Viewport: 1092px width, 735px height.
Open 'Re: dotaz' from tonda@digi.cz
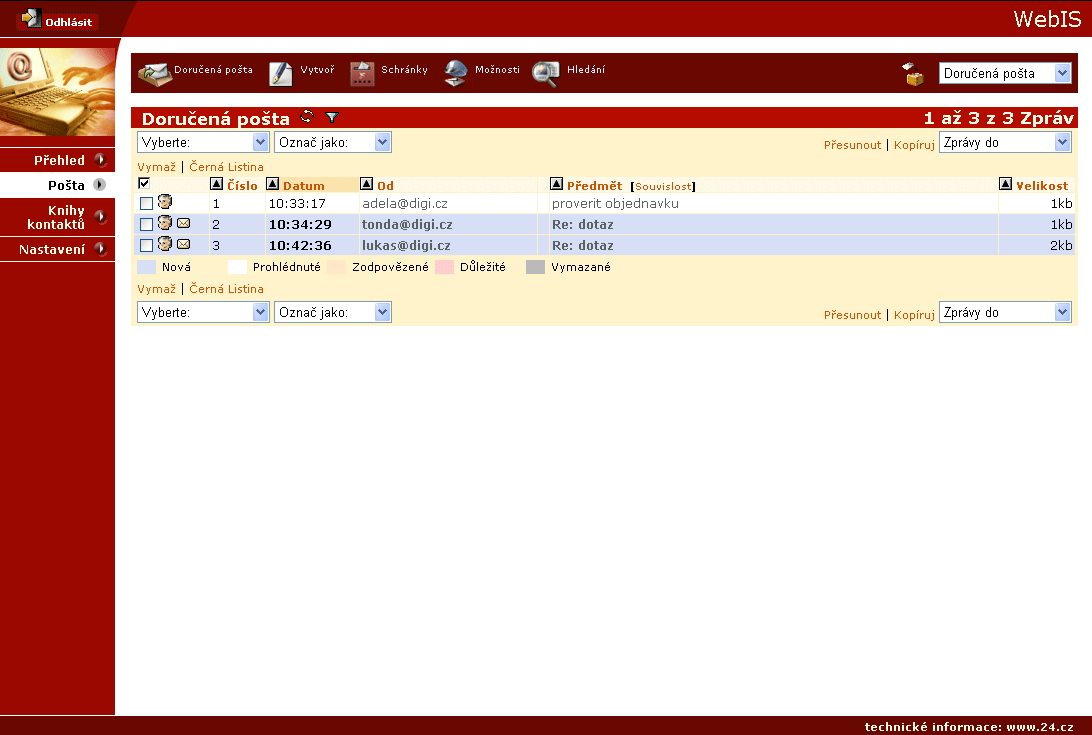point(582,224)
